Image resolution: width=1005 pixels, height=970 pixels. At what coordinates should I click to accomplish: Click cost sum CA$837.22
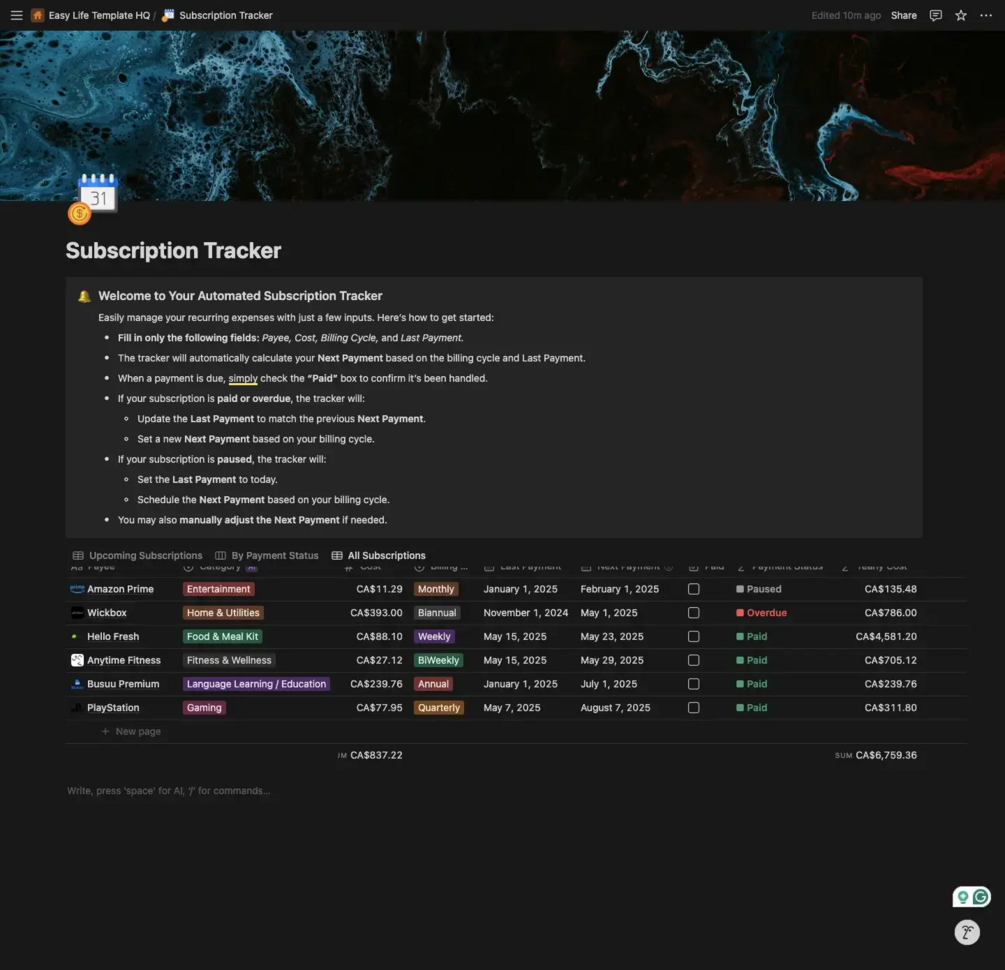[376, 755]
